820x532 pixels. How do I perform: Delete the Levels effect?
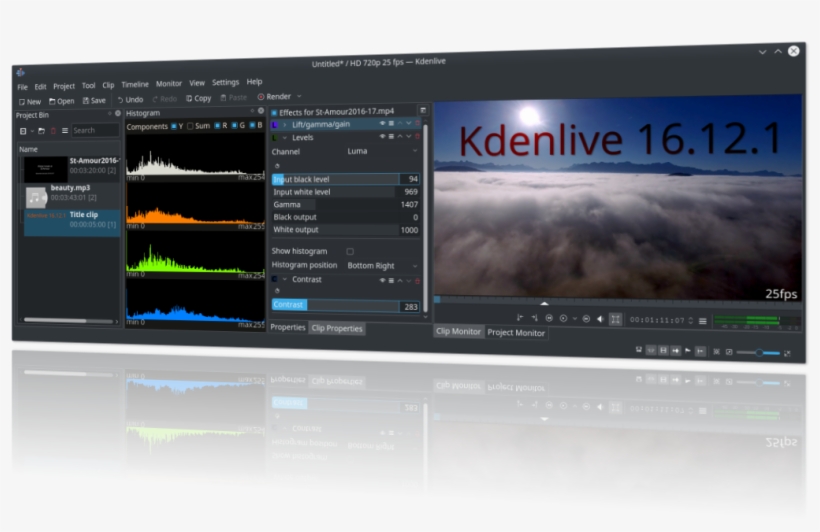coord(417,137)
